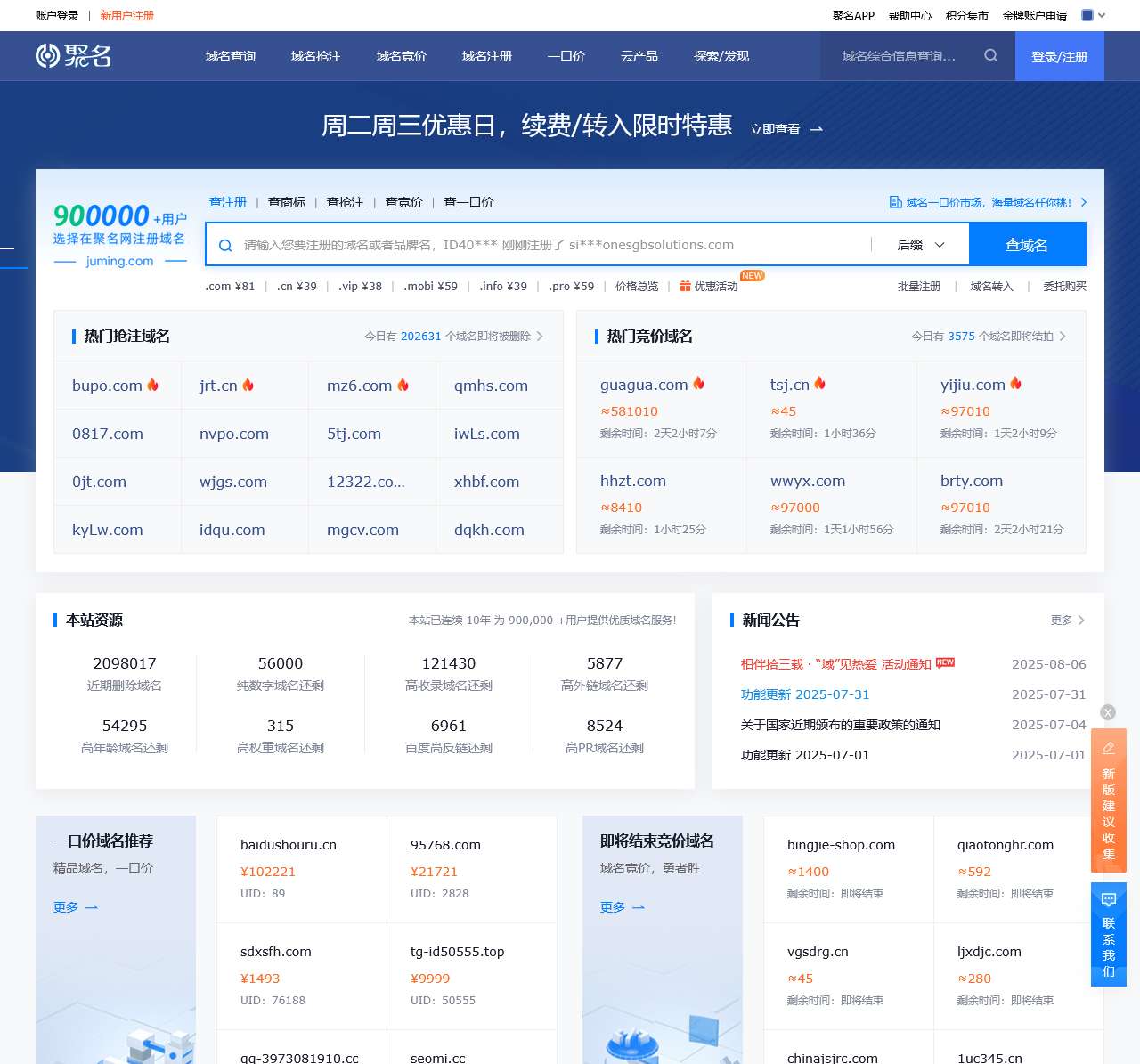Image resolution: width=1140 pixels, height=1064 pixels.
Task: Close the floating sidebar with X icon
Action: [x=1108, y=712]
